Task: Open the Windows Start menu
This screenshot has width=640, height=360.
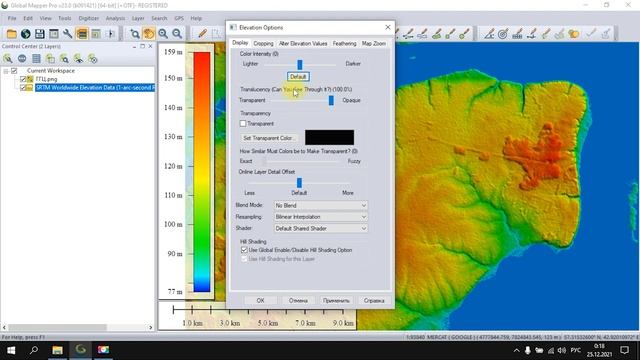Action: pos(11,350)
